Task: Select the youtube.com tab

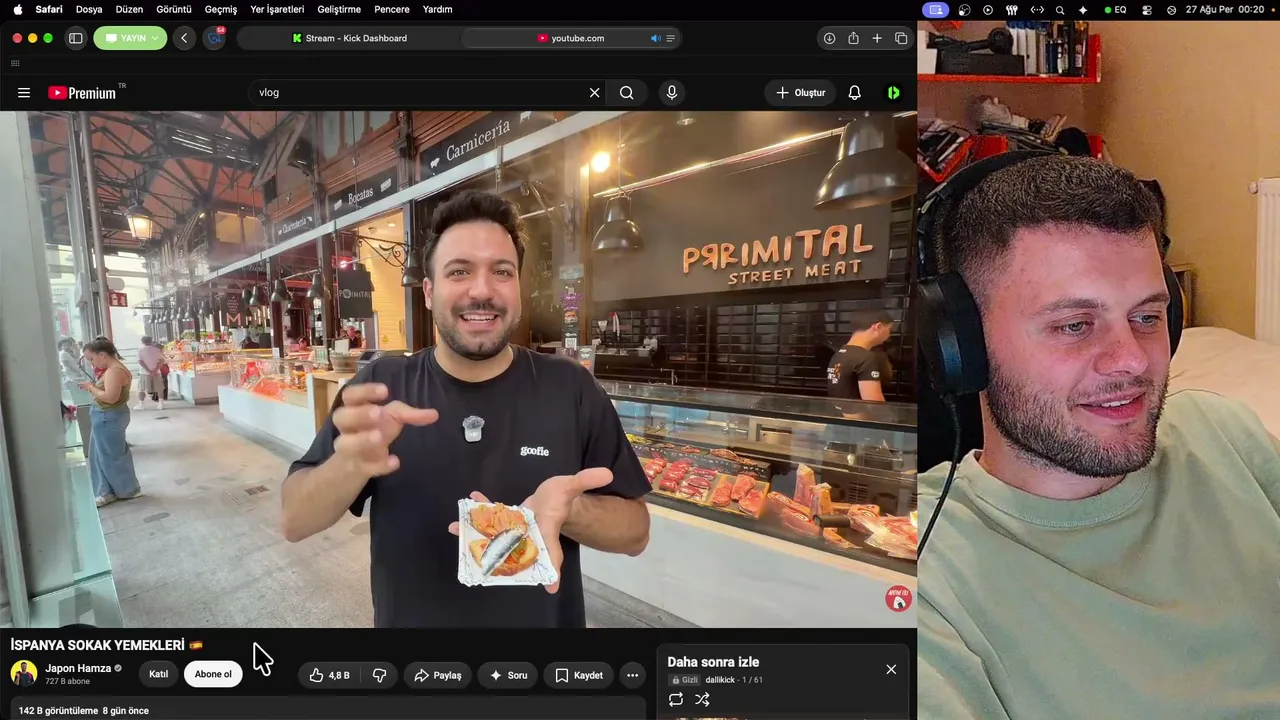Action: coord(571,38)
